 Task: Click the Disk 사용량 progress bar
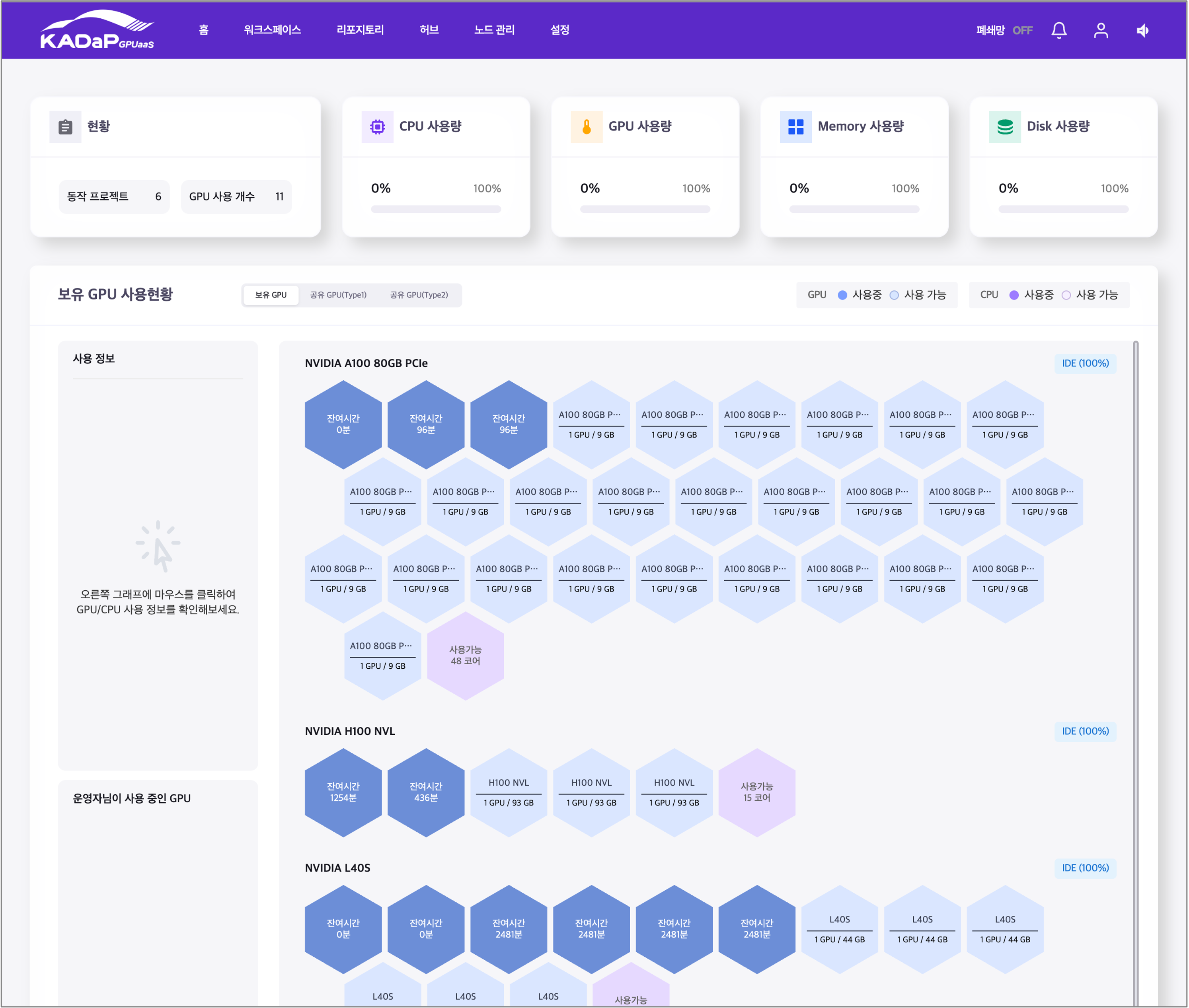coord(1064,209)
